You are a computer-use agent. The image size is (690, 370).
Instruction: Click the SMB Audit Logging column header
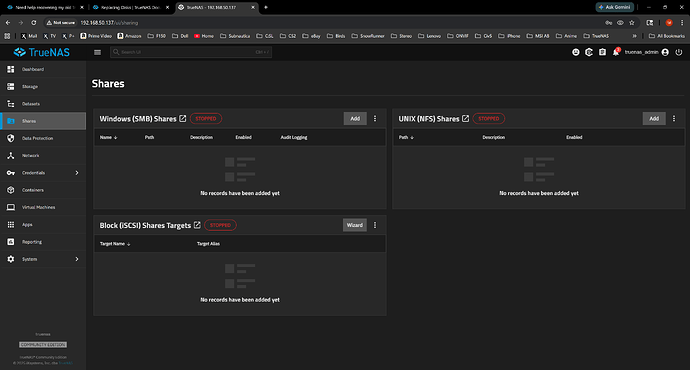294,137
